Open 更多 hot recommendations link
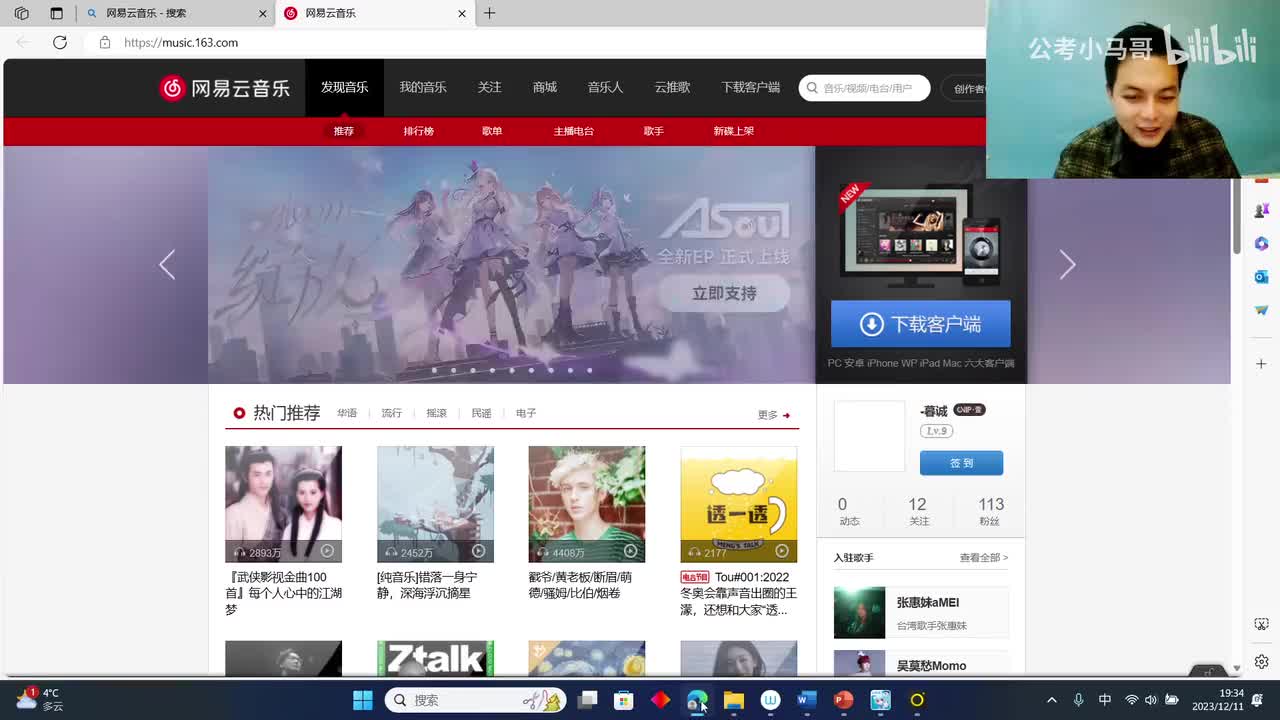Image resolution: width=1280 pixels, height=720 pixels. coord(774,415)
